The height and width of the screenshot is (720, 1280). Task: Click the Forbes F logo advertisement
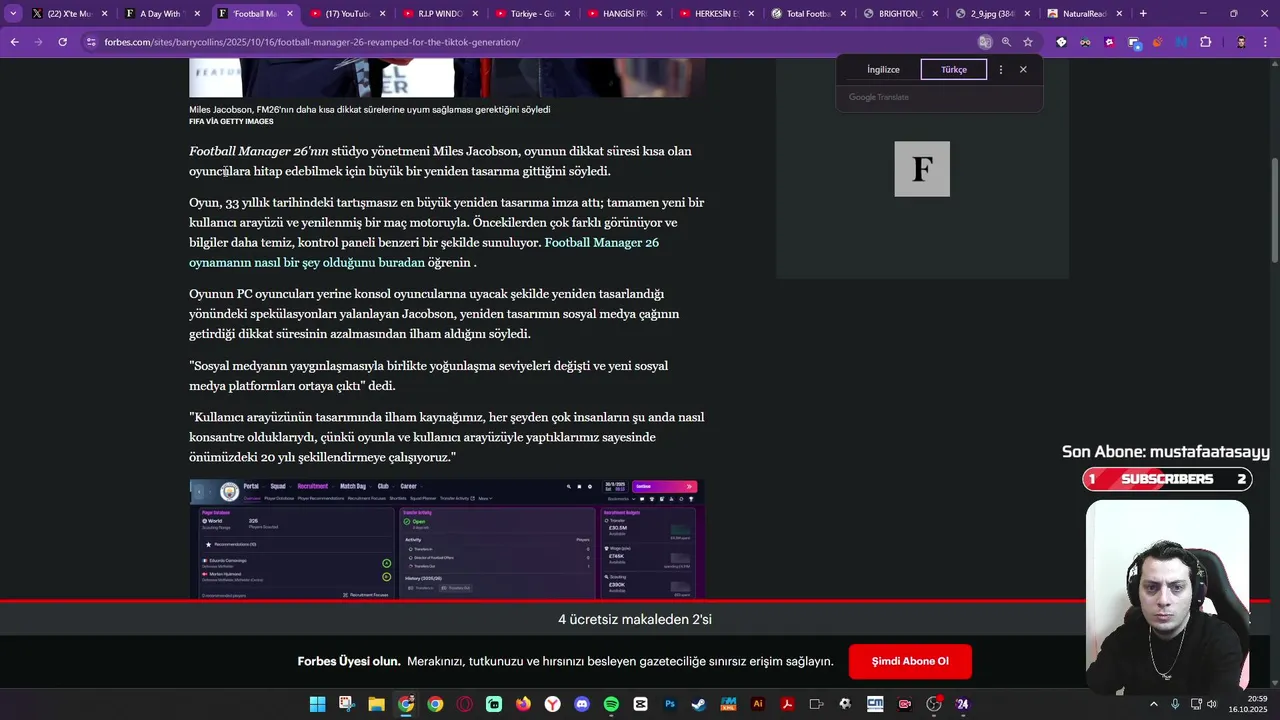pos(922,168)
